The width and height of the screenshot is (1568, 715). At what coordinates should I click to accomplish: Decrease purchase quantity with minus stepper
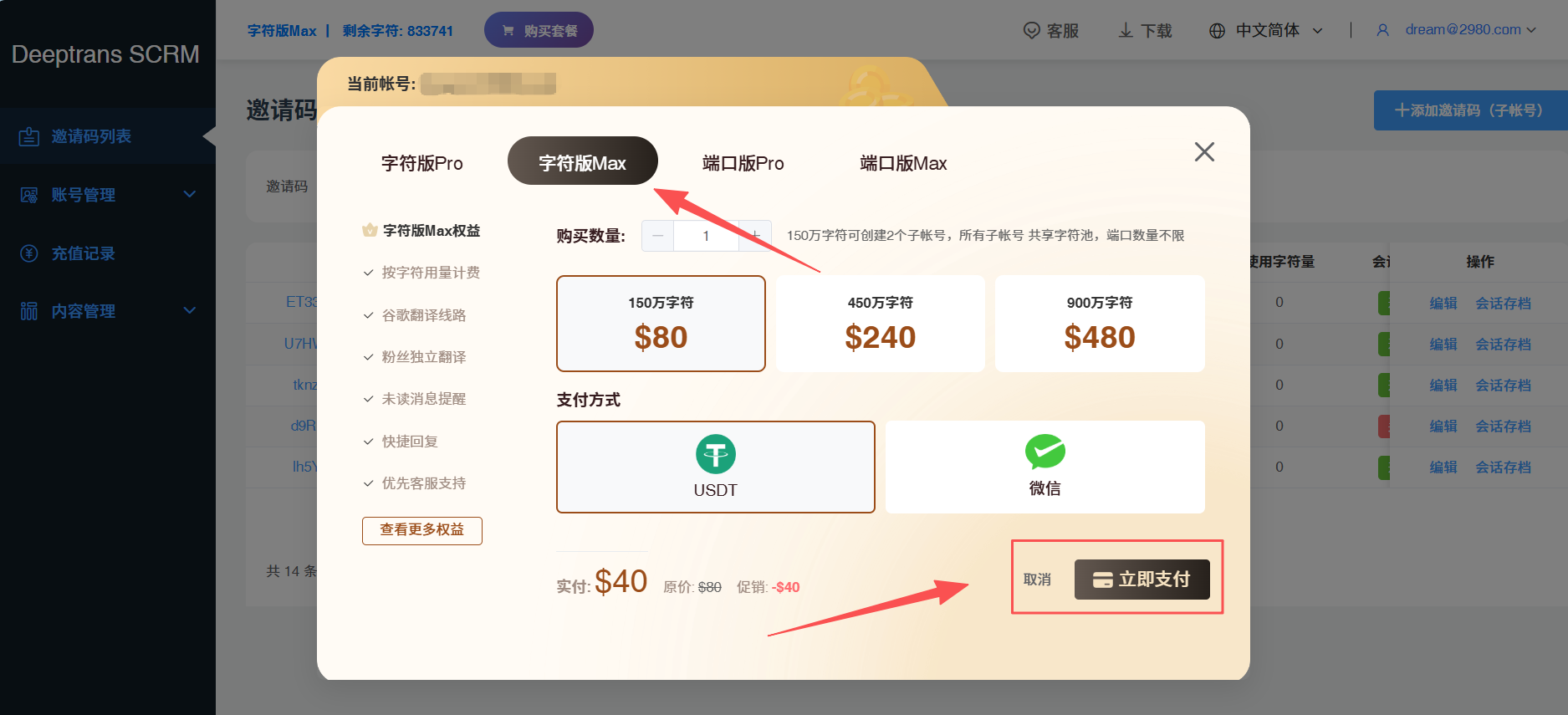click(658, 236)
